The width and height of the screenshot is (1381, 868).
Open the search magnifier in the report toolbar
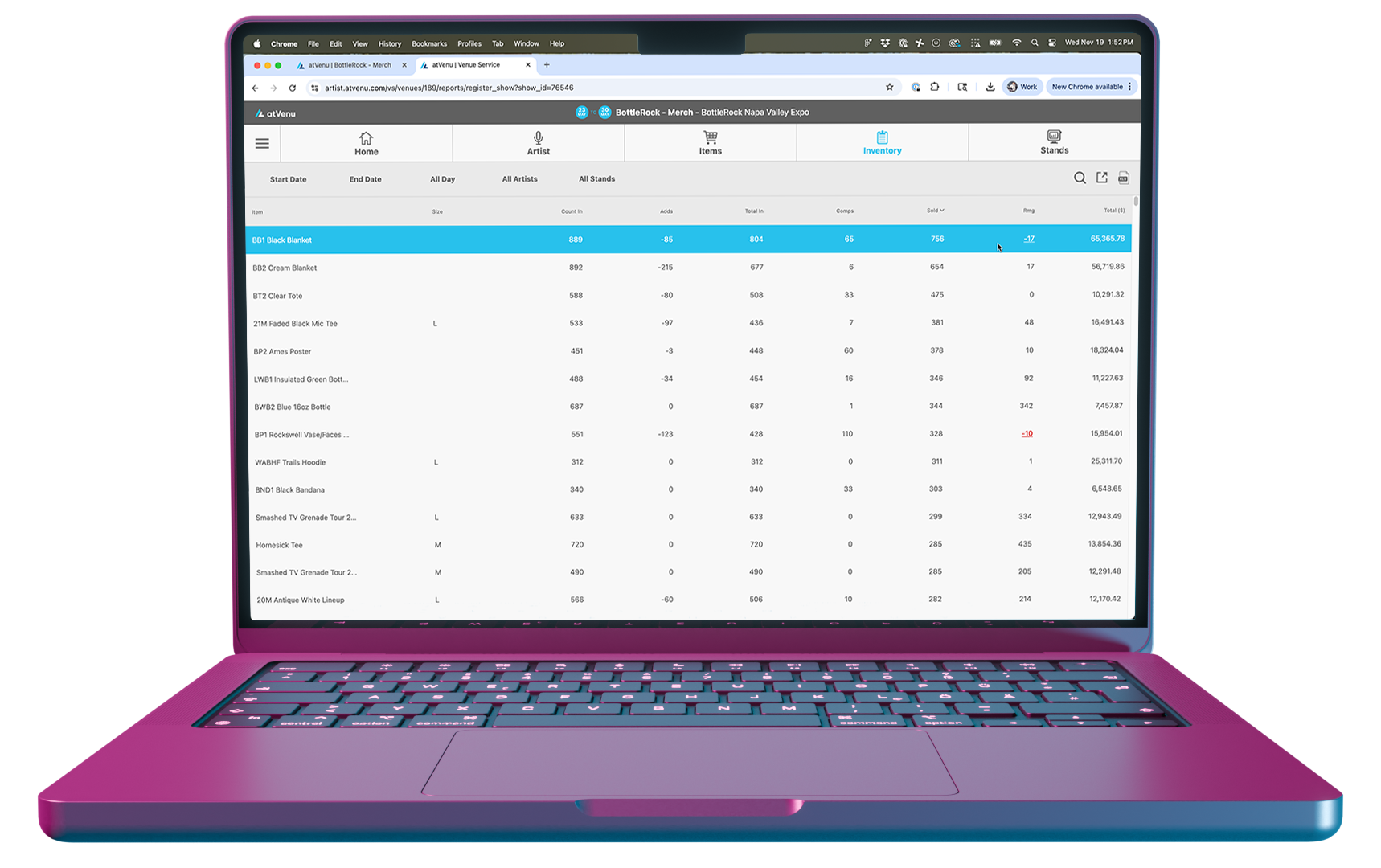tap(1080, 178)
